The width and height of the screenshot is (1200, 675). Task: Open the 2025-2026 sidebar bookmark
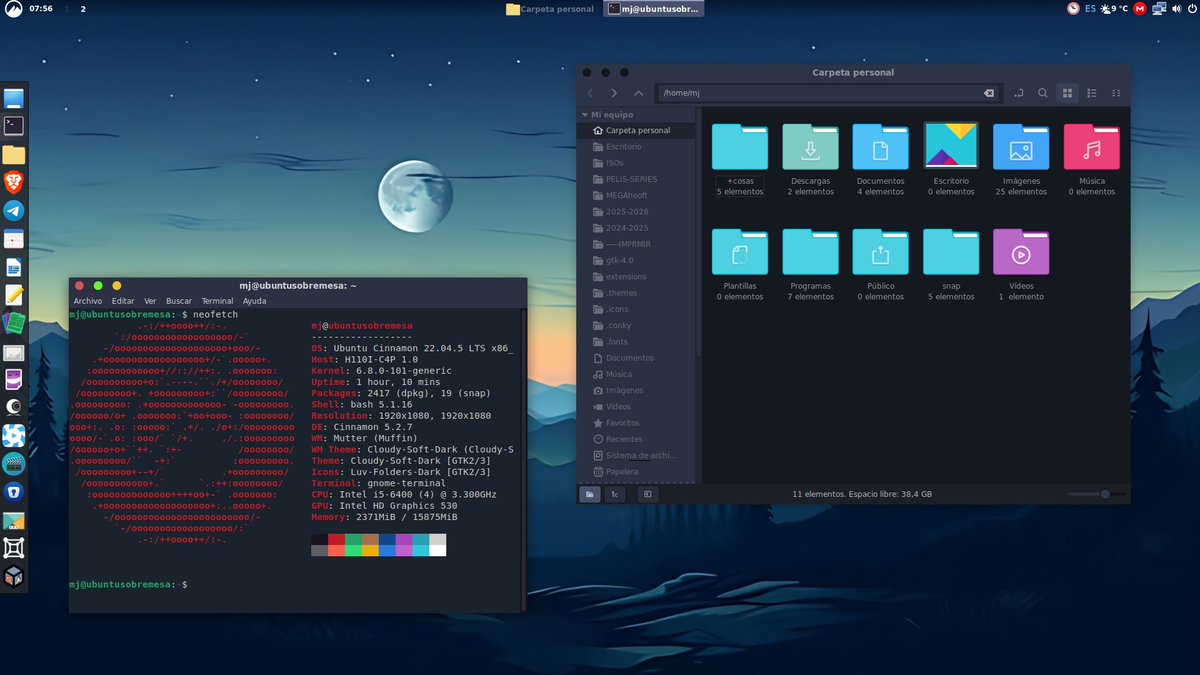point(637,212)
